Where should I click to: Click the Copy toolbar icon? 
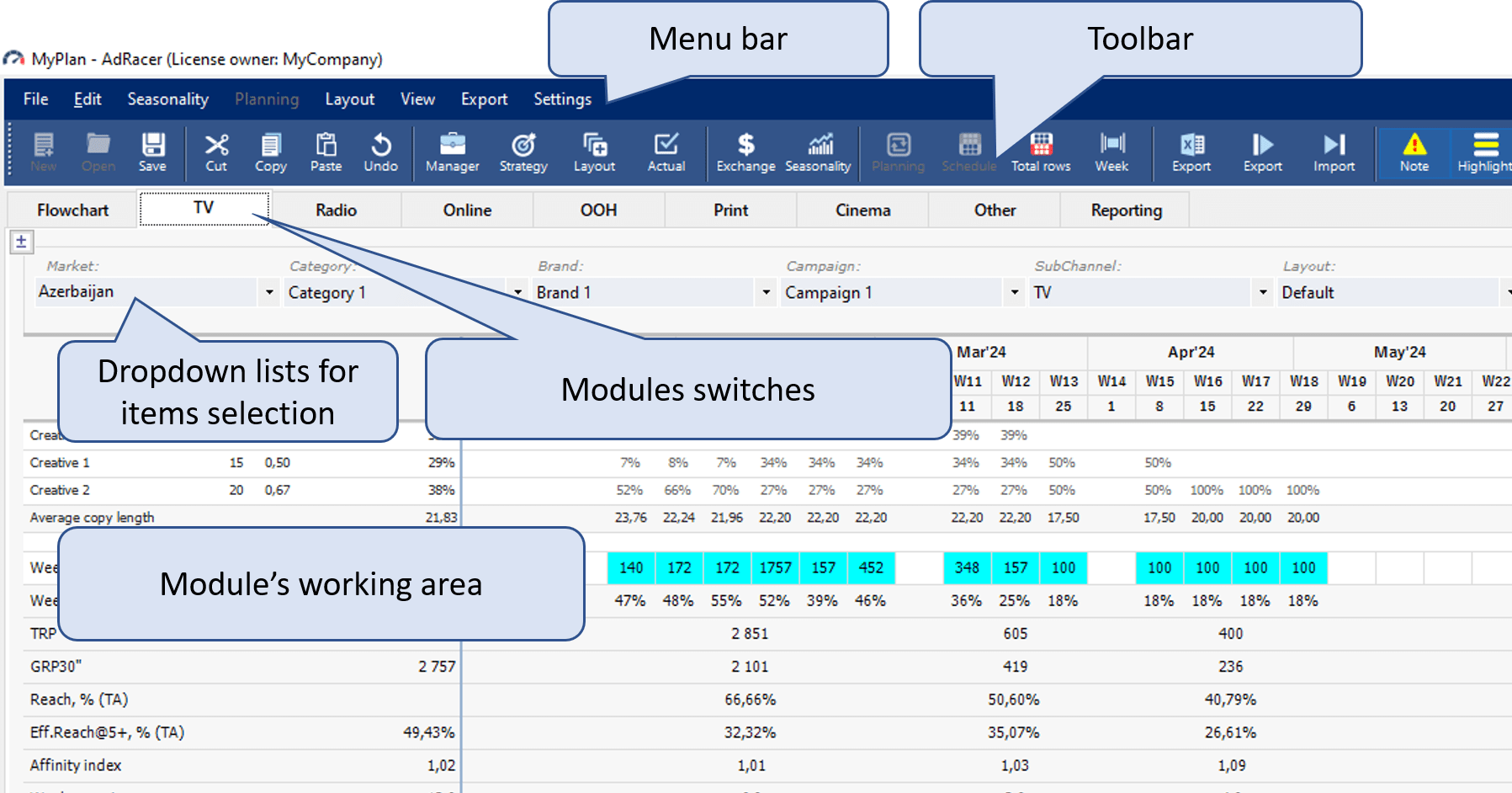(x=271, y=152)
